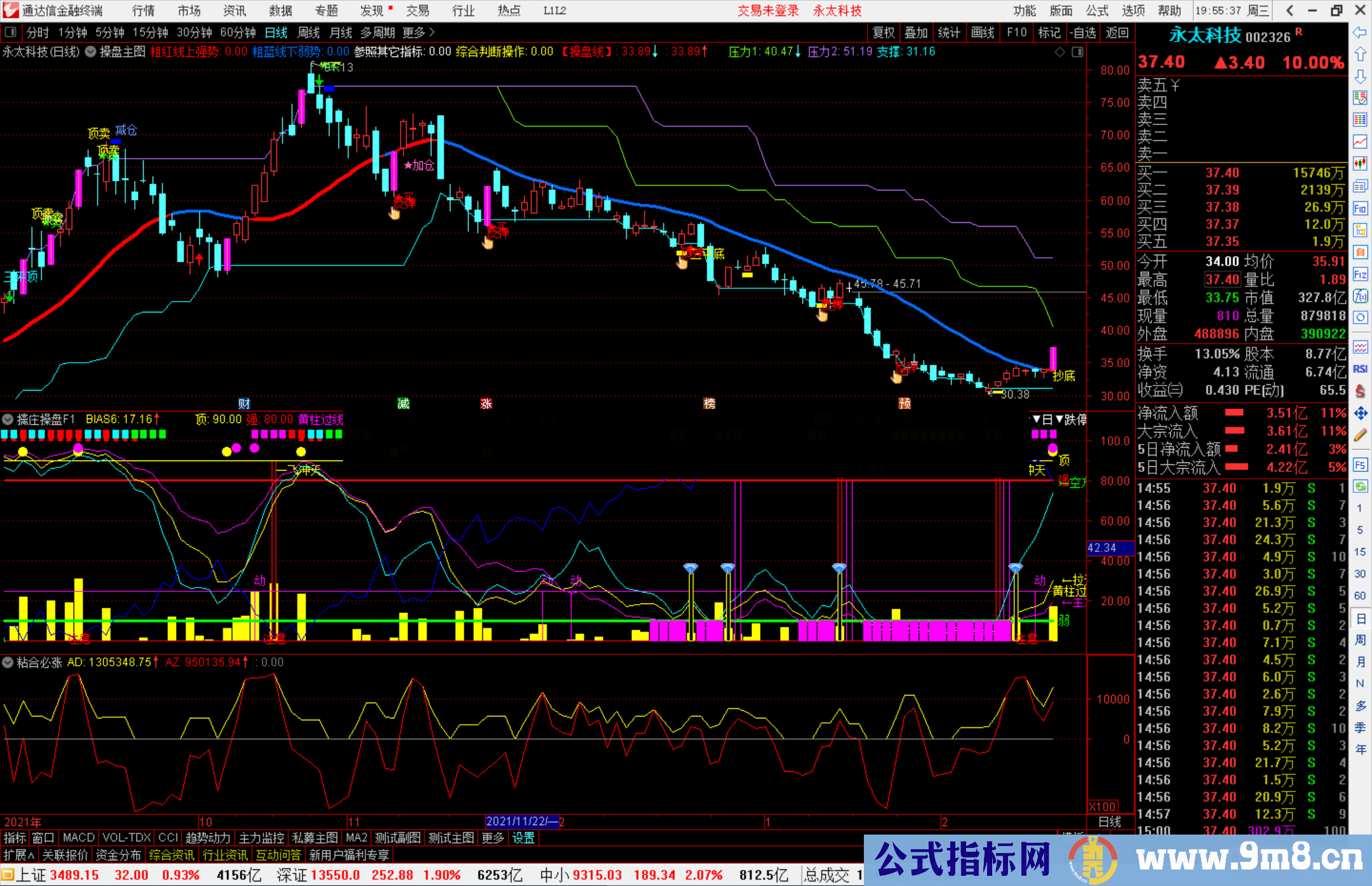Screen dimensions: 1372x886
Task: Select the pencil drawing tool icon
Action: pyautogui.click(x=1360, y=435)
